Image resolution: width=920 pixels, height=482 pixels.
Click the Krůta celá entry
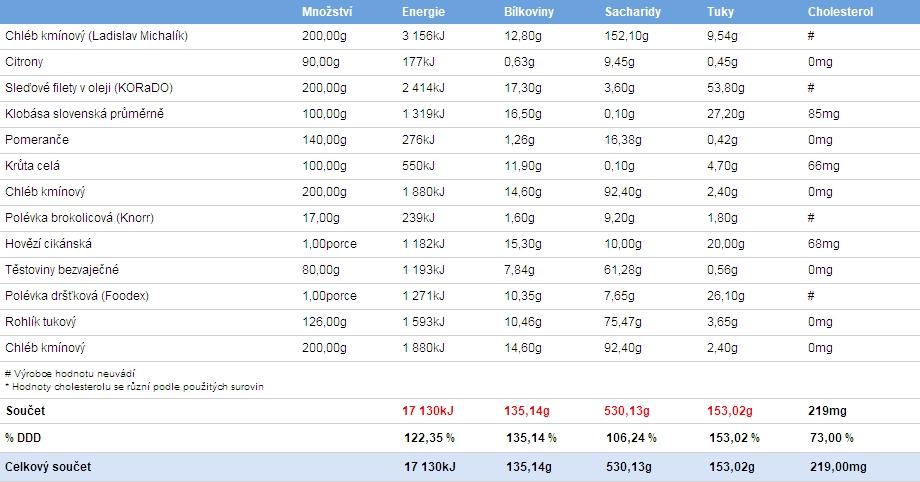coord(33,166)
